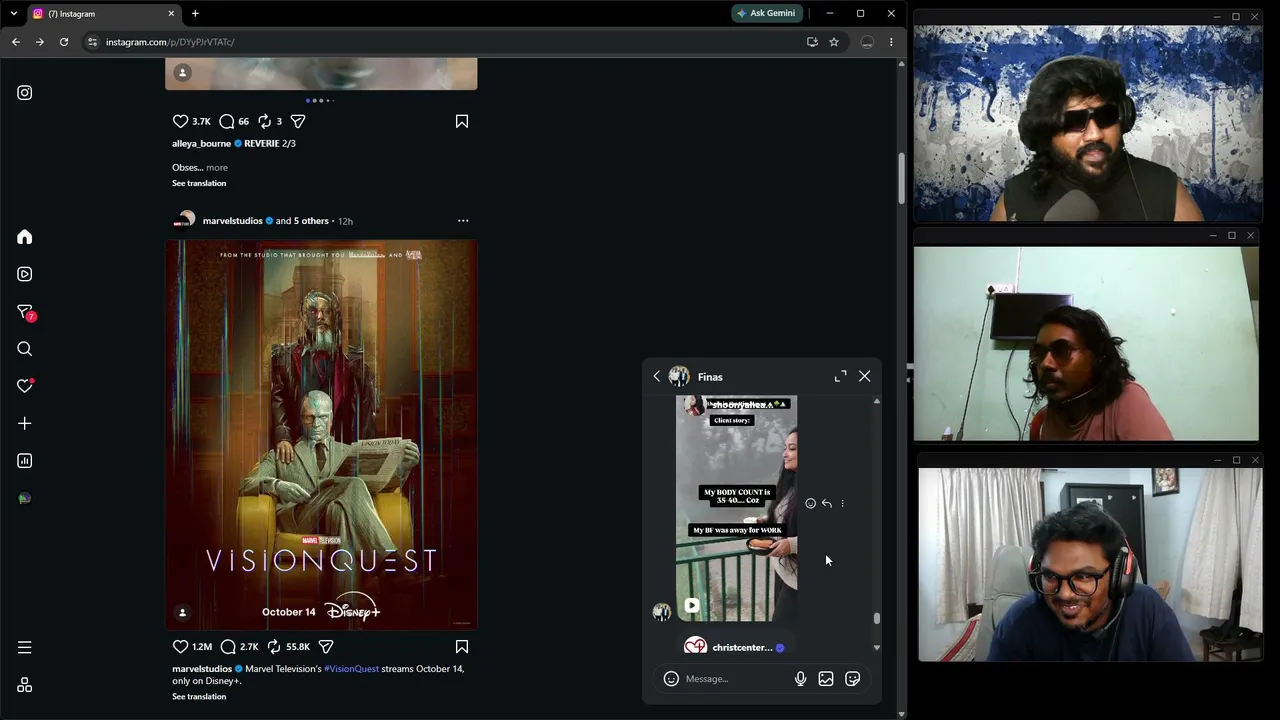Create a new post with the plus icon
Image resolution: width=1280 pixels, height=720 pixels.
point(25,424)
